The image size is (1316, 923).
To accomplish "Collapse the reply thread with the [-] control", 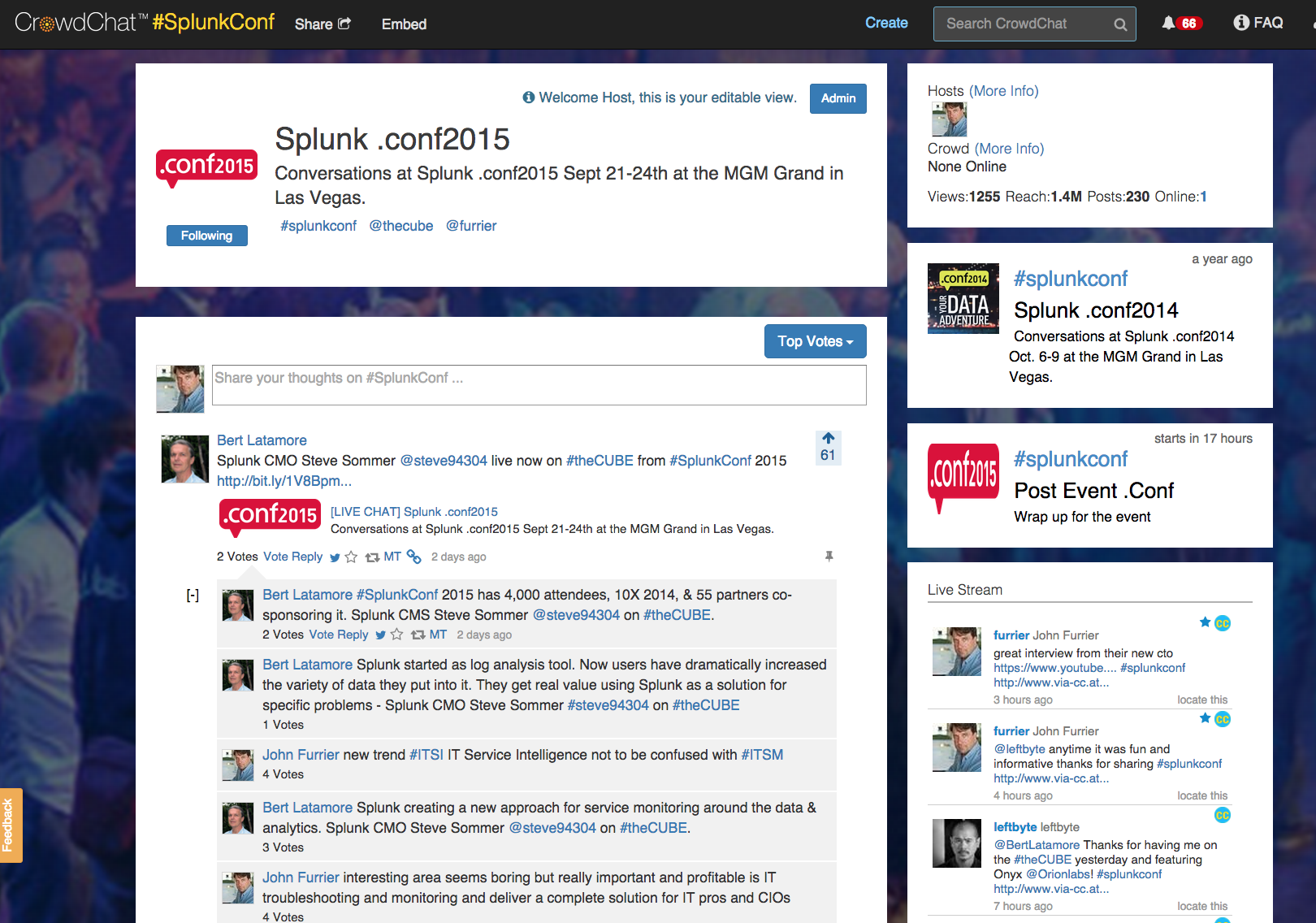I will point(193,596).
